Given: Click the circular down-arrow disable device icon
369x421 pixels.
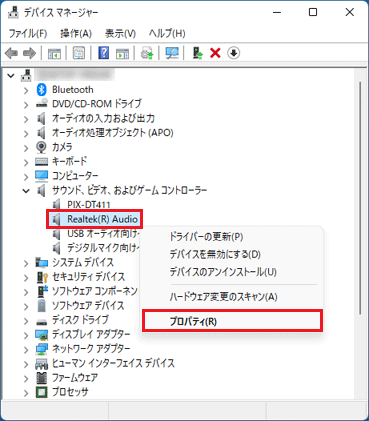Looking at the screenshot, I should tap(234, 53).
